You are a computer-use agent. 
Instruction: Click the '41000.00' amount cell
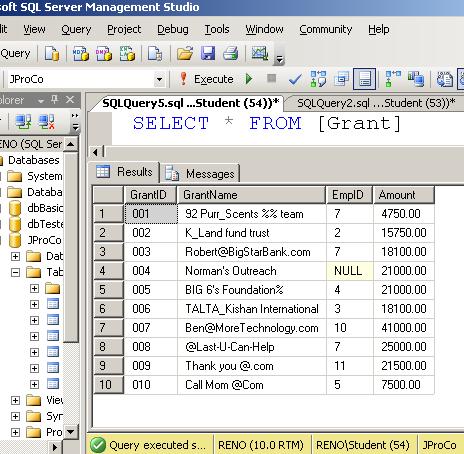[x=404, y=328]
